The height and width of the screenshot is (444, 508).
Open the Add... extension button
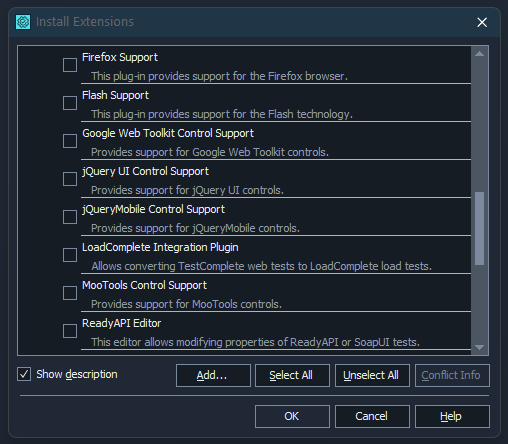[213, 375]
